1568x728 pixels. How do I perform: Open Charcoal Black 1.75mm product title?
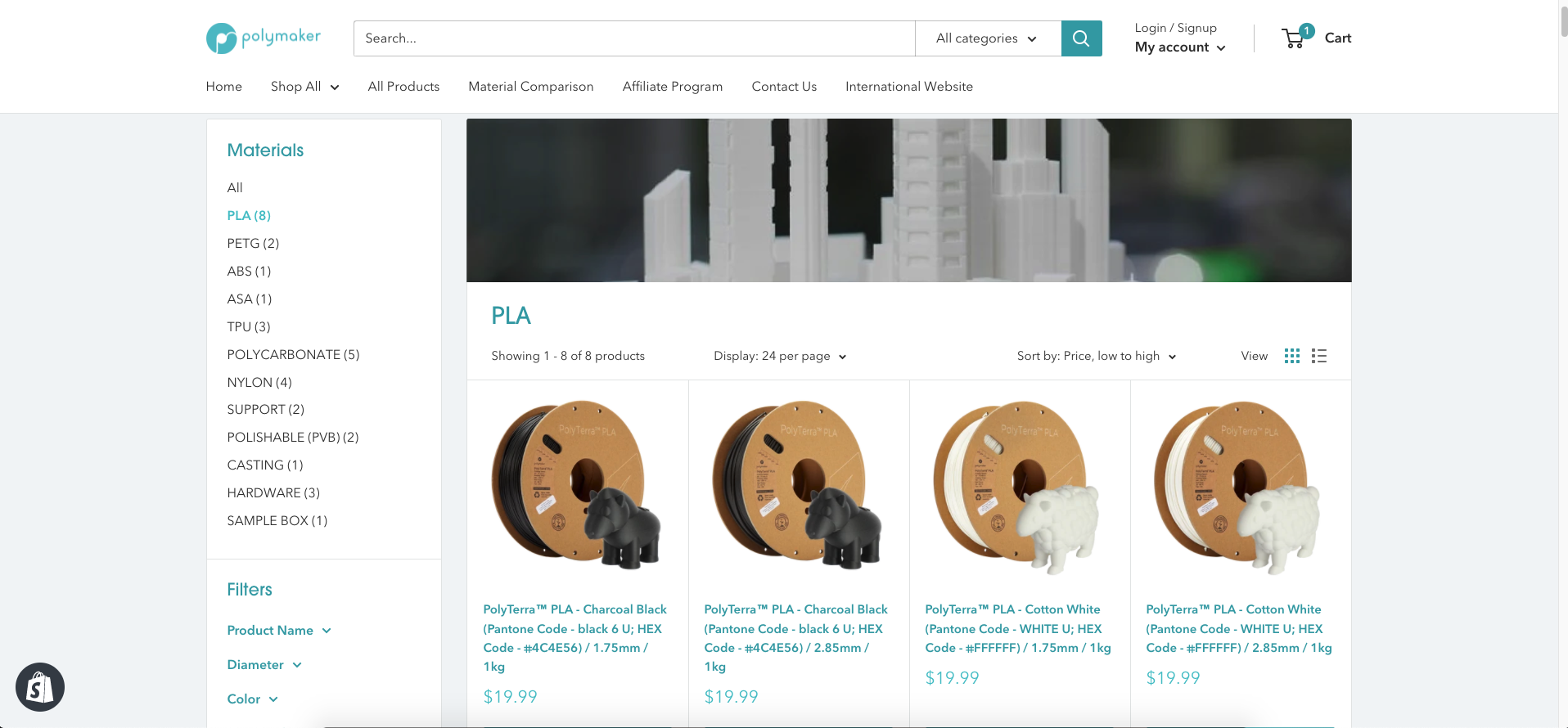pos(577,638)
